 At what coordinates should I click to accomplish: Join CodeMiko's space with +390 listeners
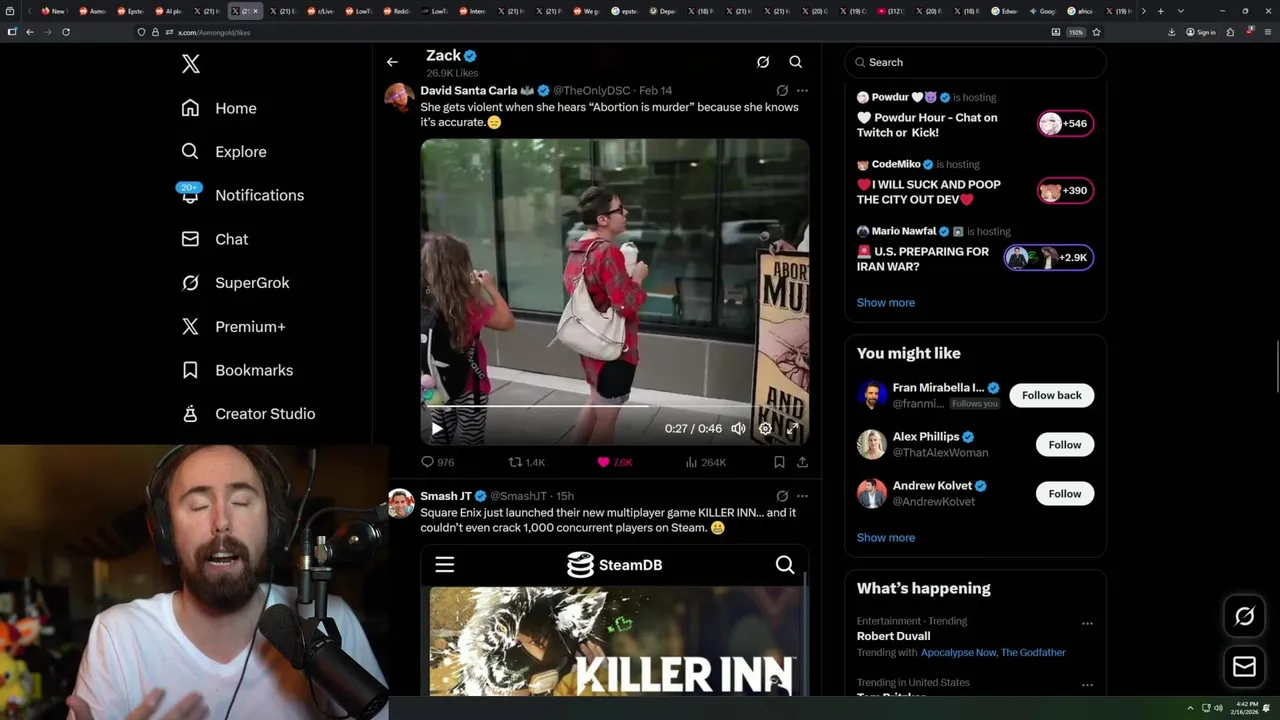(1064, 191)
